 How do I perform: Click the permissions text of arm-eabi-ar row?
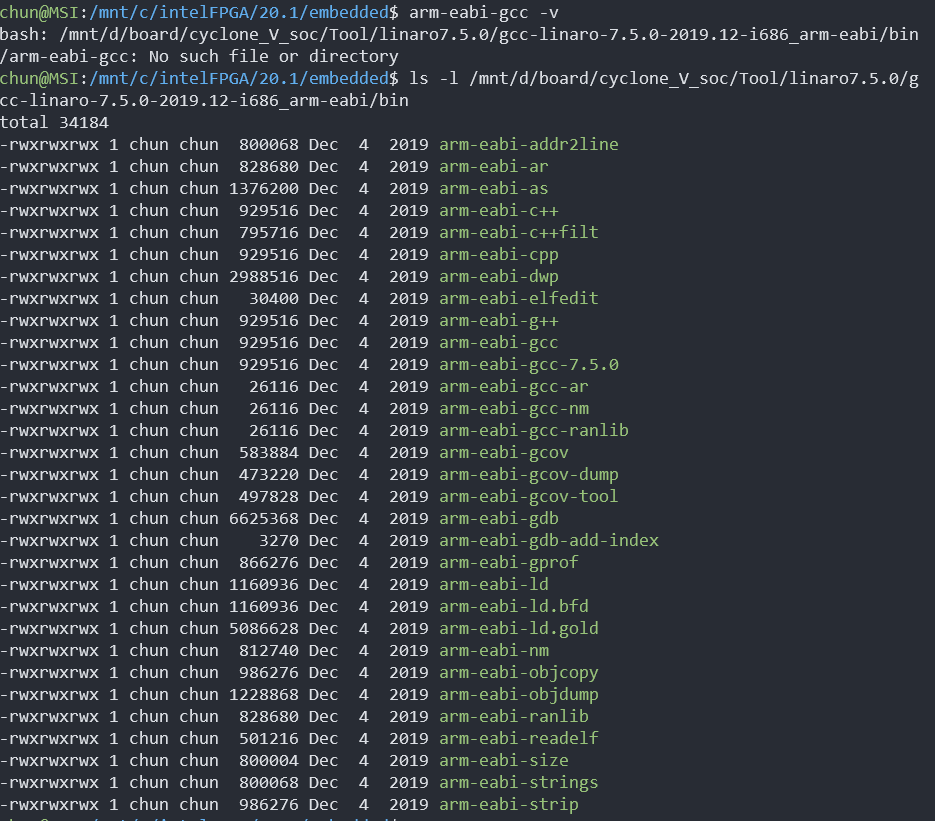coord(49,166)
